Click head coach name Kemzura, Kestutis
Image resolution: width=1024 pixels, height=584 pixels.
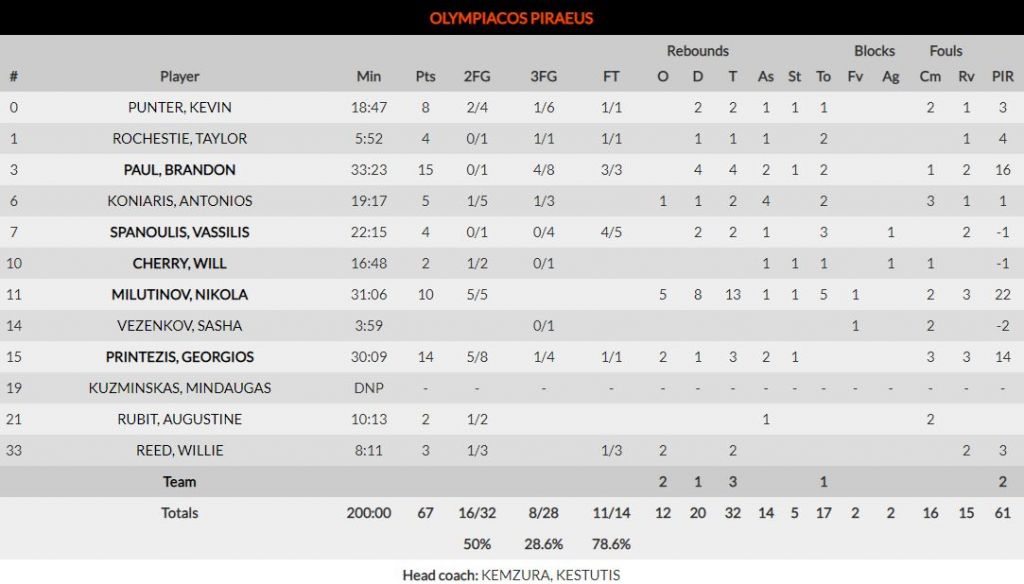pos(550,575)
